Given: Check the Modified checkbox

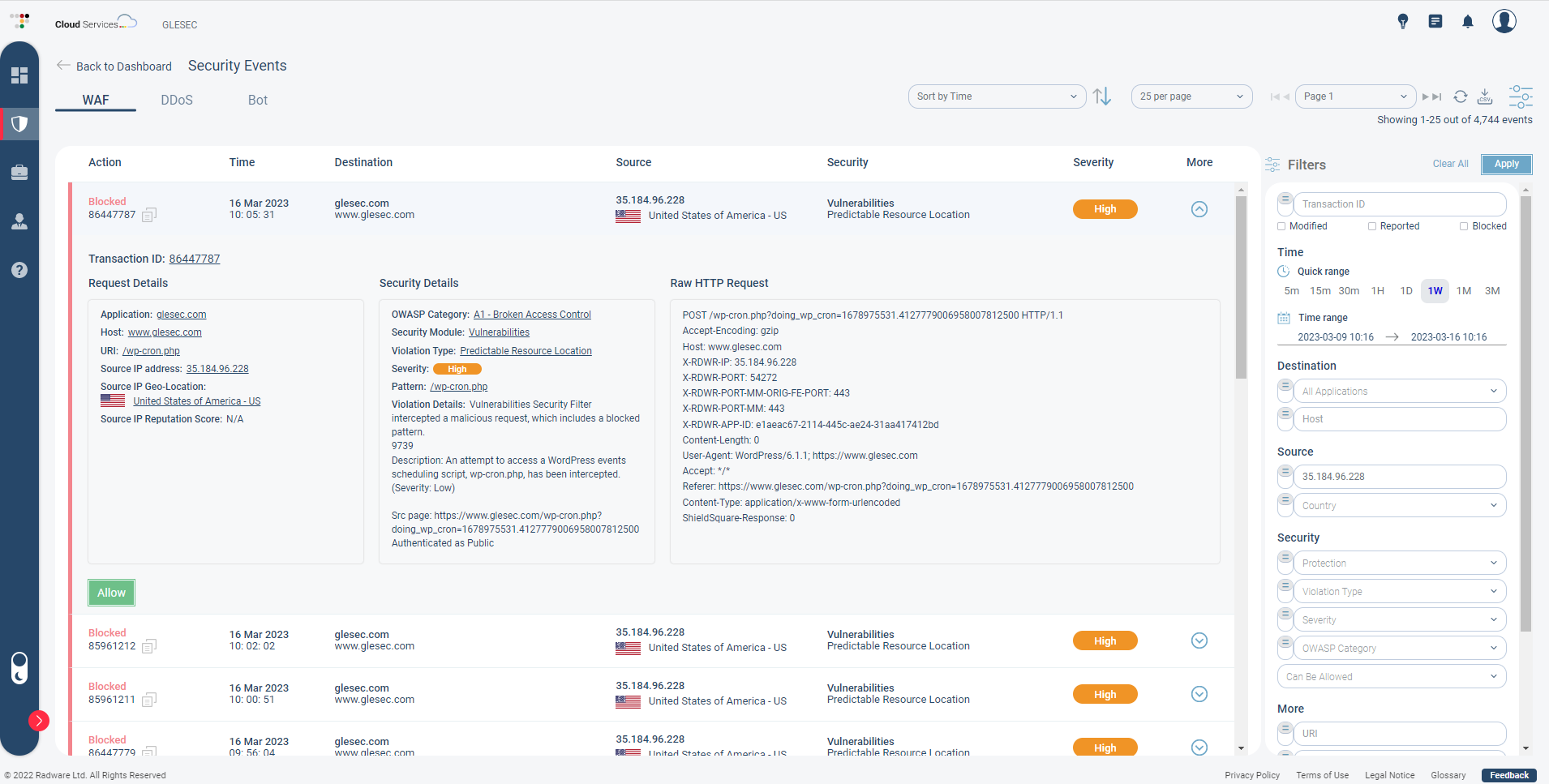Looking at the screenshot, I should click(1281, 226).
